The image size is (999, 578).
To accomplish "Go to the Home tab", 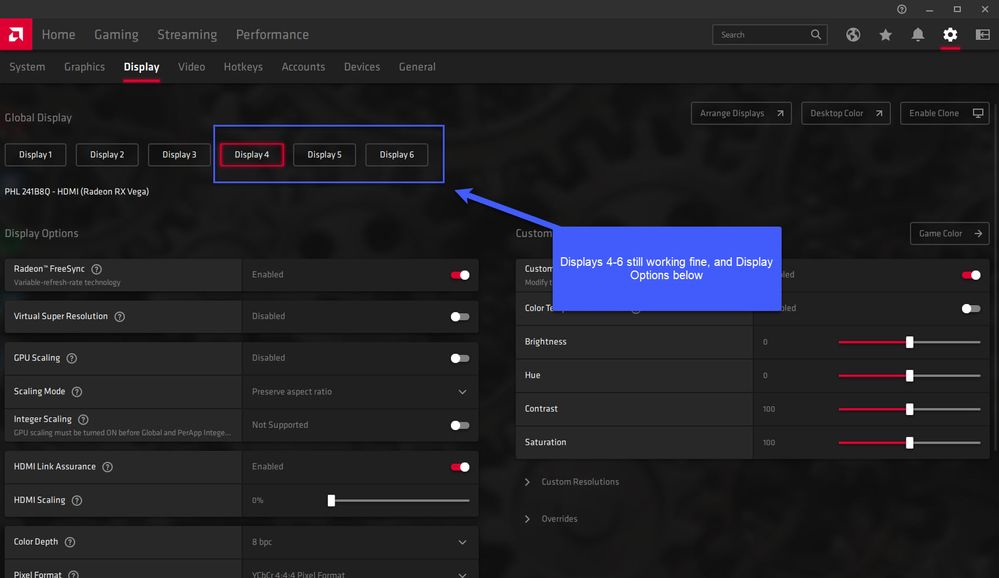I will tap(58, 34).
